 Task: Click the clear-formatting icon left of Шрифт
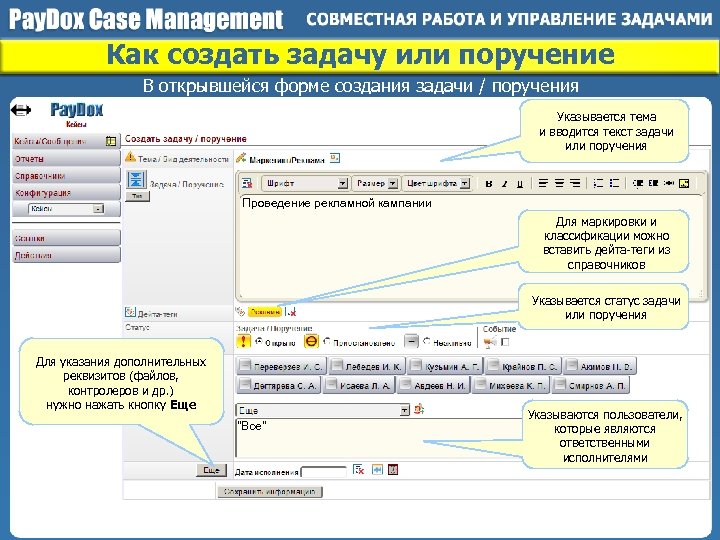coord(248,183)
